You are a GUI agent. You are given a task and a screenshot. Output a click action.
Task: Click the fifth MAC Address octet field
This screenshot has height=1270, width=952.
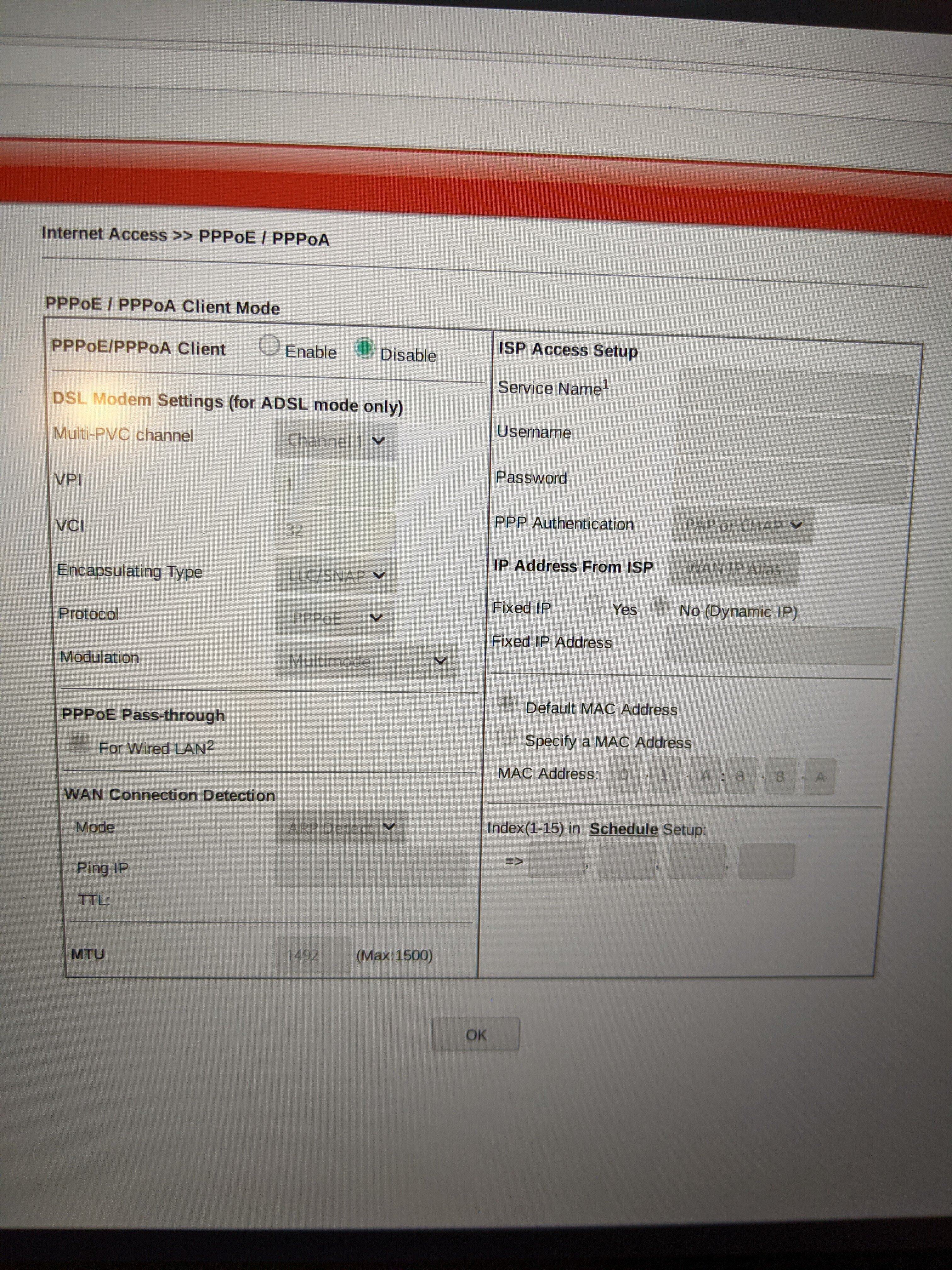780,777
